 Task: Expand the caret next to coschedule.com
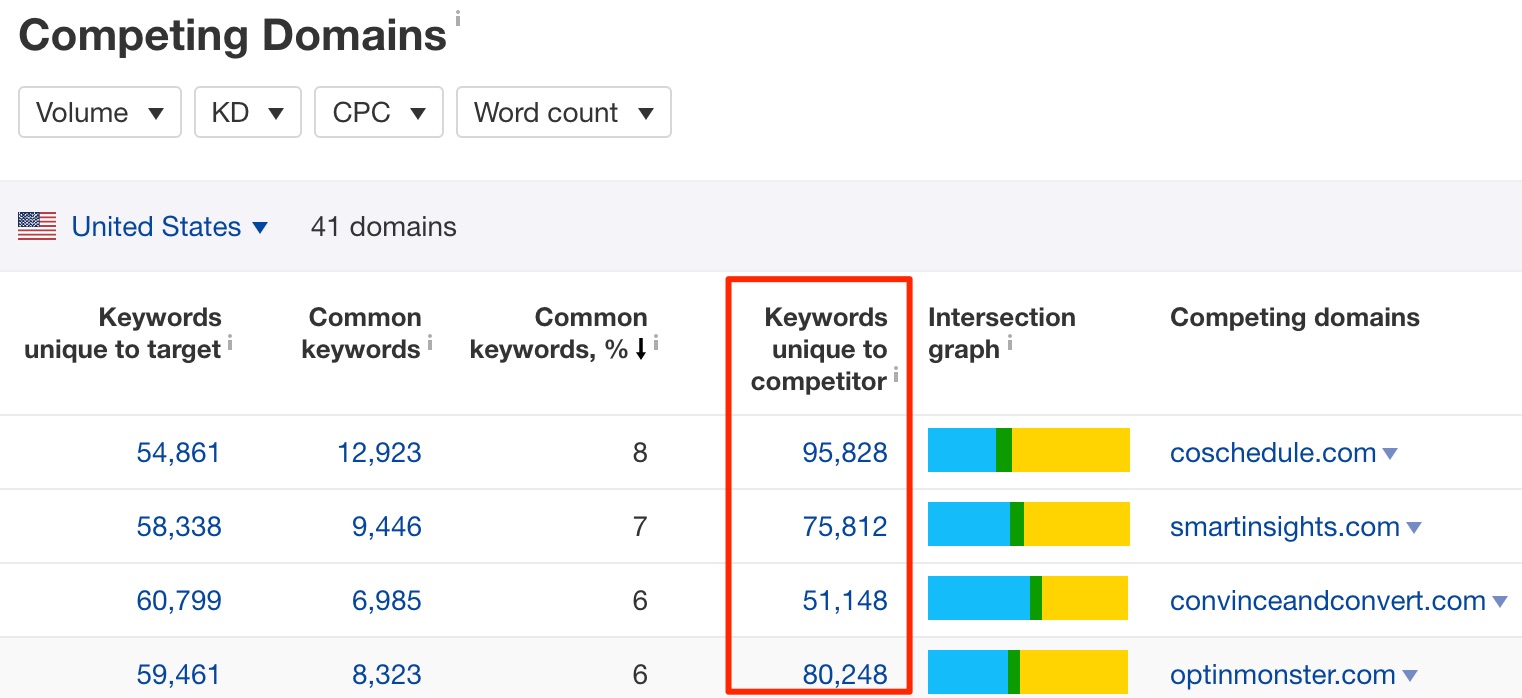1391,452
